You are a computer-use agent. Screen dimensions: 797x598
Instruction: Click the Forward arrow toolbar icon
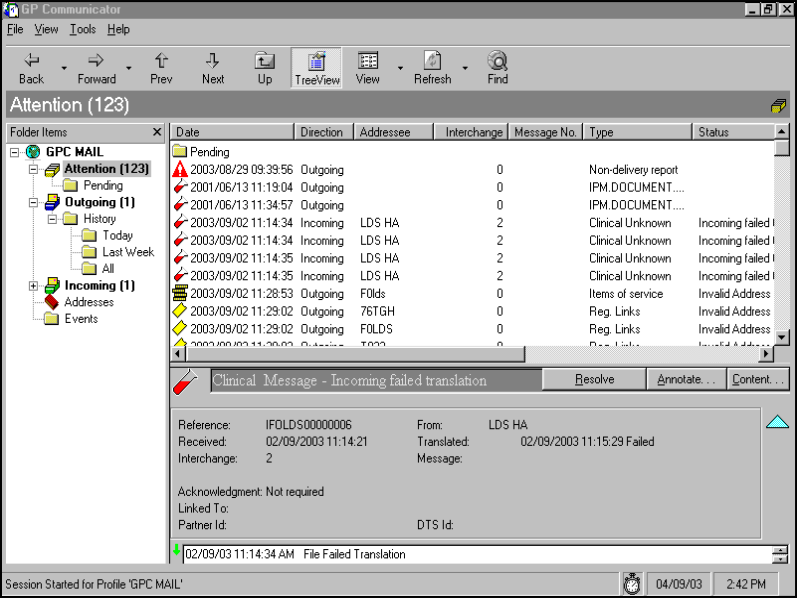pyautogui.click(x=96, y=61)
